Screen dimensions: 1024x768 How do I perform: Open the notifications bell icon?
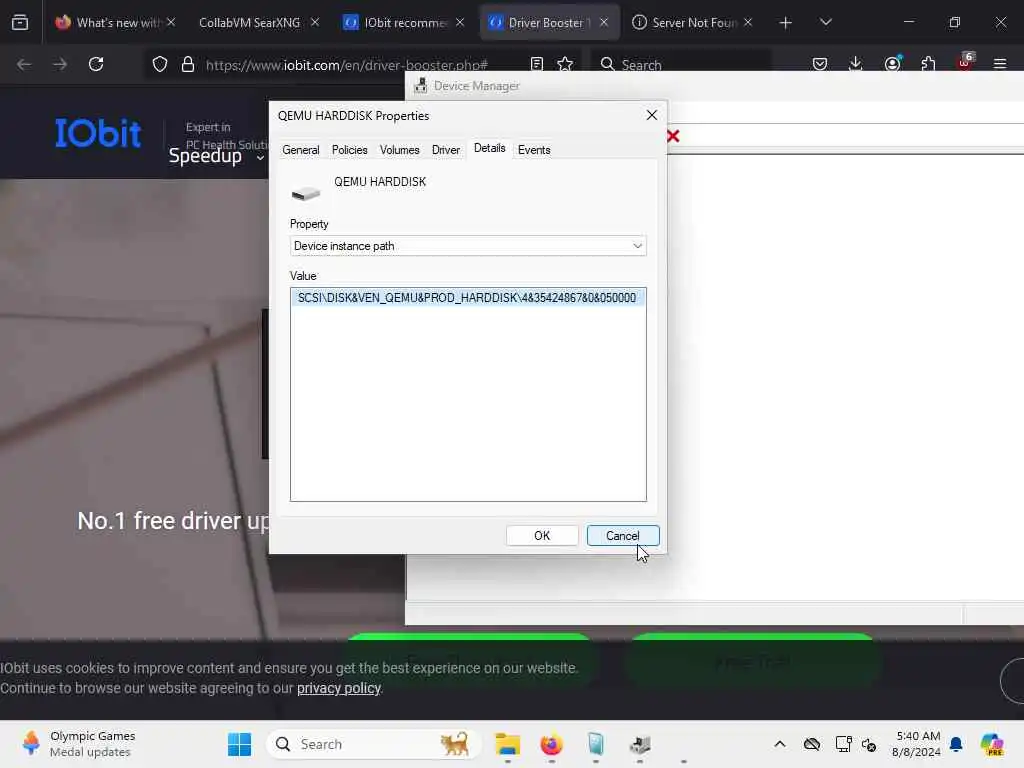(x=956, y=744)
